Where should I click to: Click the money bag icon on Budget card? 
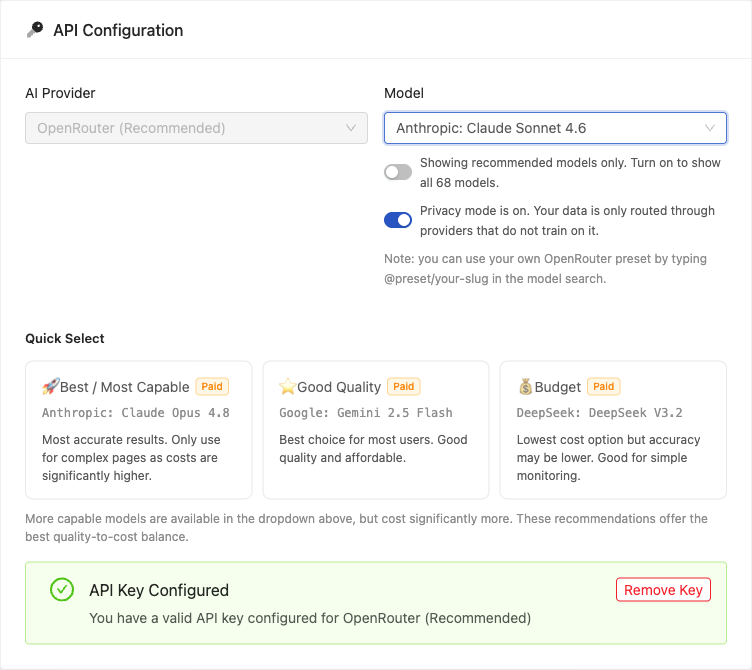[525, 387]
